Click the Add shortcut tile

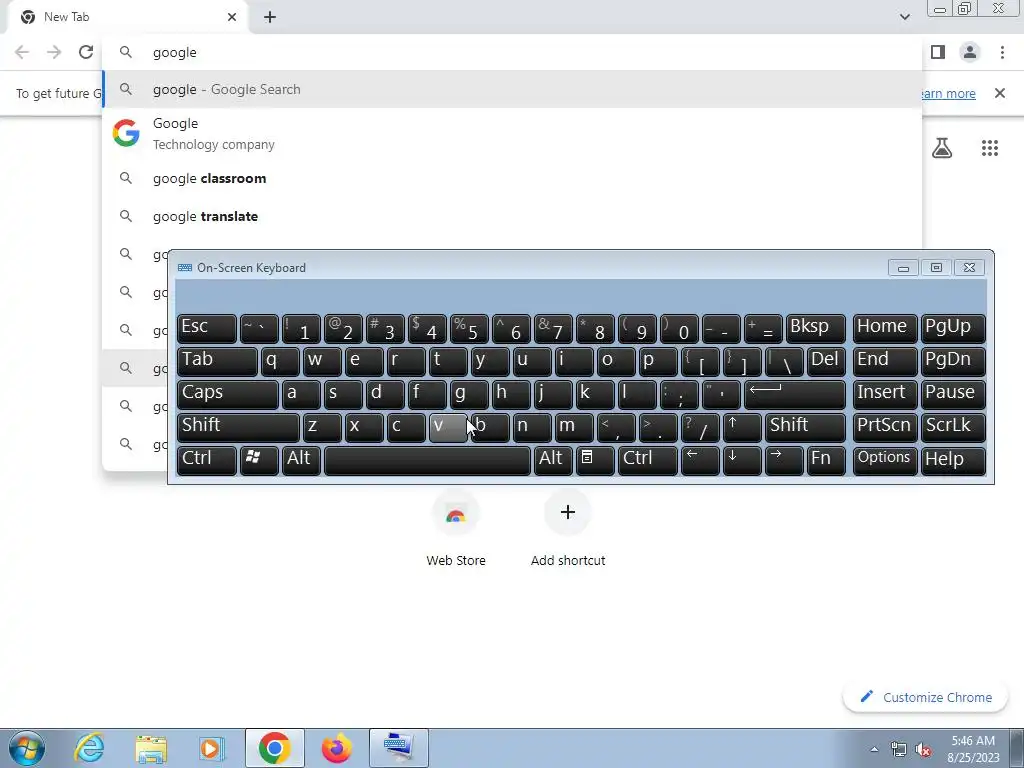pos(568,529)
